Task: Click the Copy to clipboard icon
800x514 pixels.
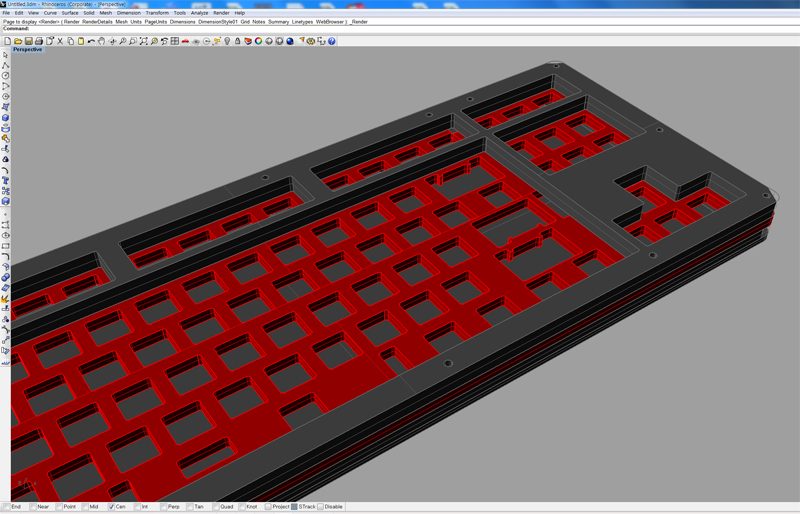Action: [70, 41]
